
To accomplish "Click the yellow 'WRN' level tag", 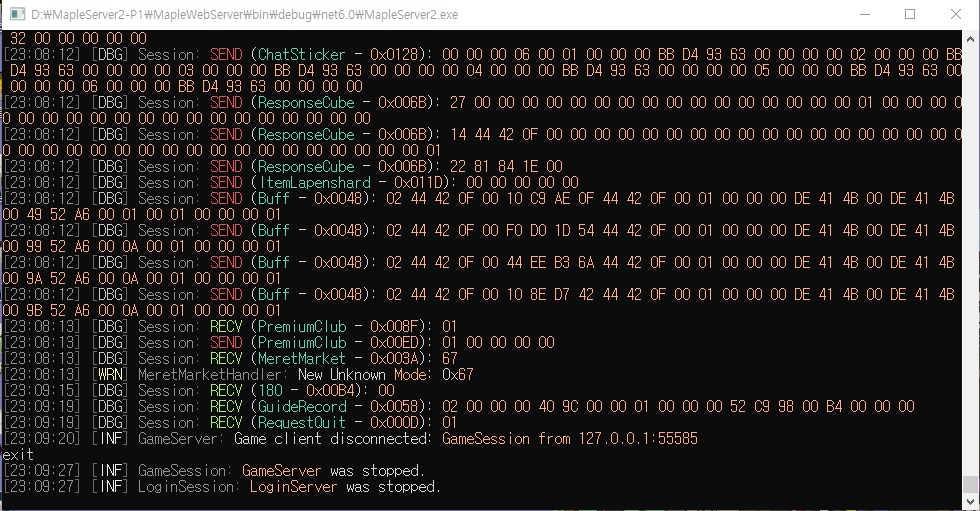I will [110, 375].
